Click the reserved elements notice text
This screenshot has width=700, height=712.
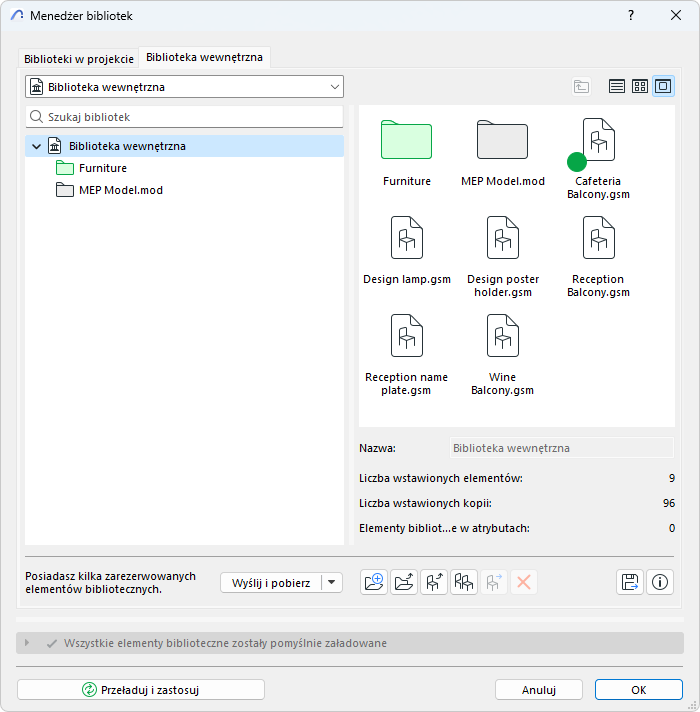[110, 583]
